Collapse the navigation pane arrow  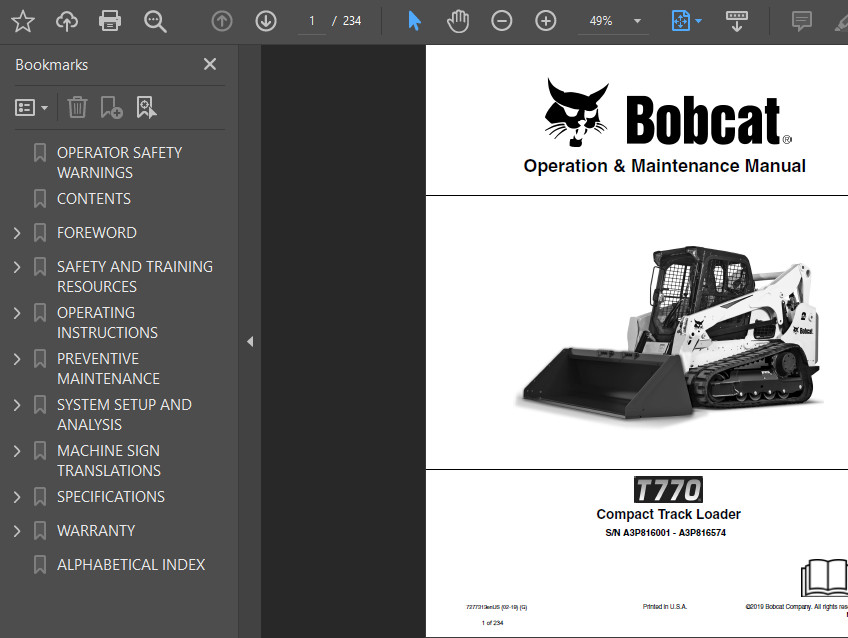click(250, 342)
